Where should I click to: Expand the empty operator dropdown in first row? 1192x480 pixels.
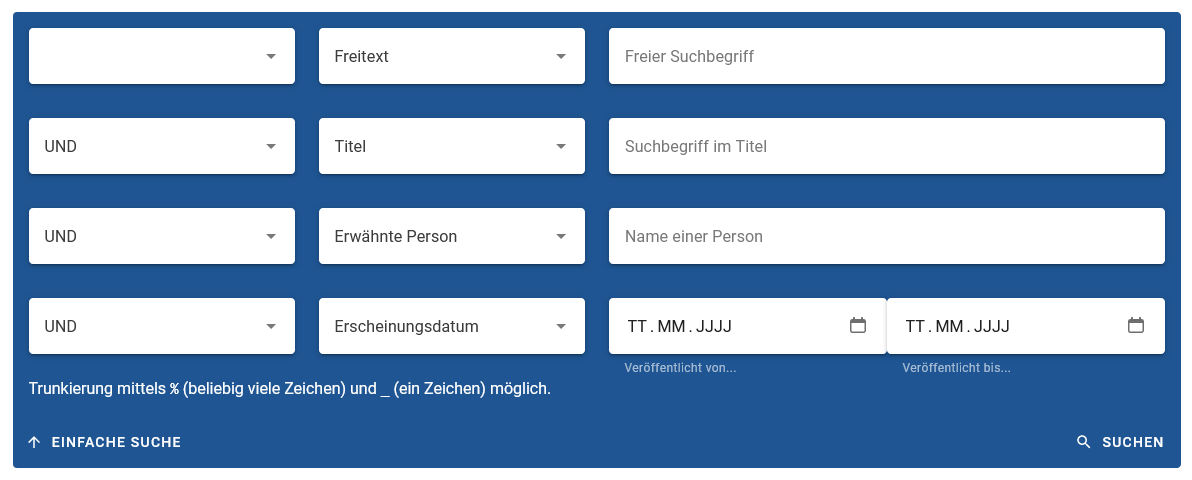(x=162, y=56)
